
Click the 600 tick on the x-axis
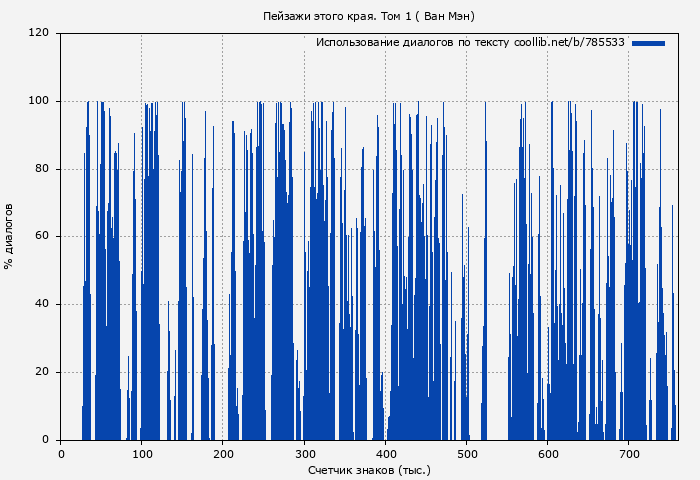pyautogui.click(x=547, y=454)
